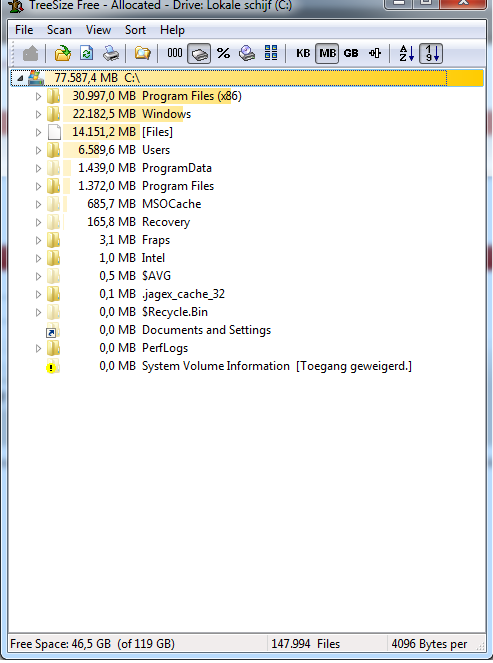Open the View menu
The image size is (493, 663).
click(98, 30)
